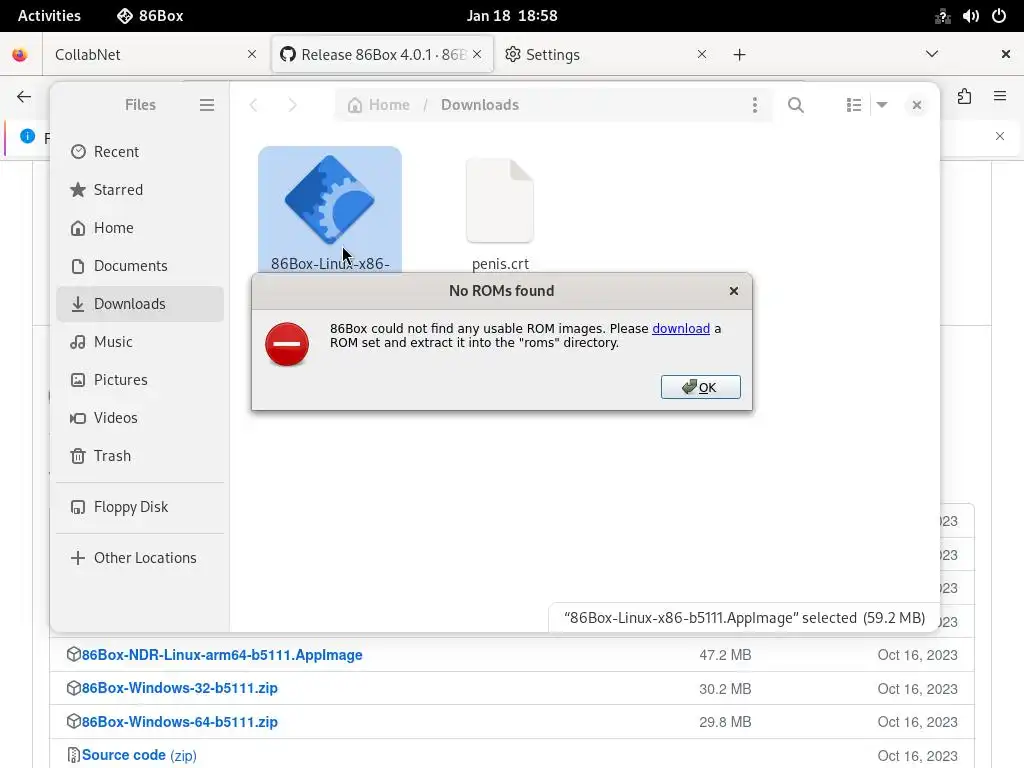Image resolution: width=1024 pixels, height=768 pixels.
Task: Click browser back arrow
Action: click(24, 97)
